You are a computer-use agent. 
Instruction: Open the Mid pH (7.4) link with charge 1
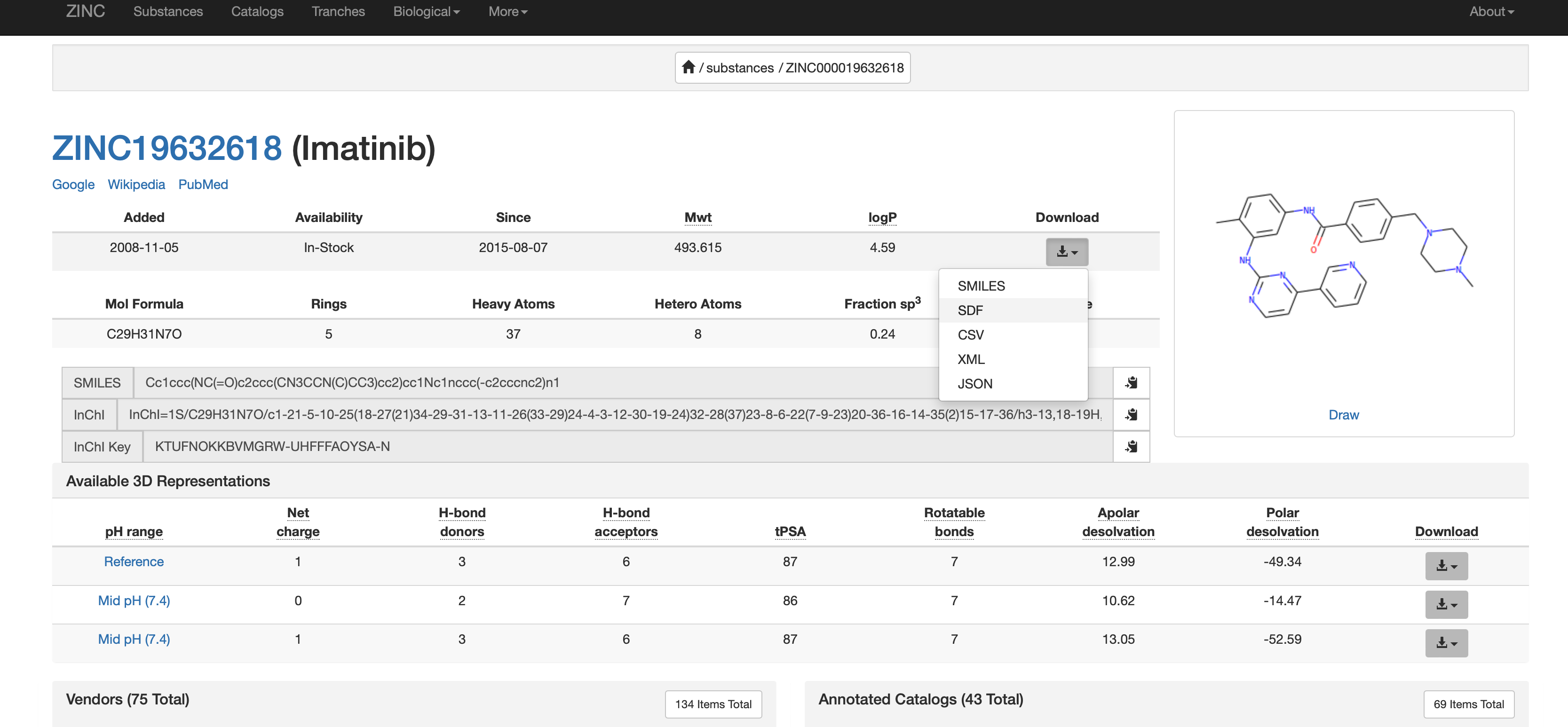[134, 640]
